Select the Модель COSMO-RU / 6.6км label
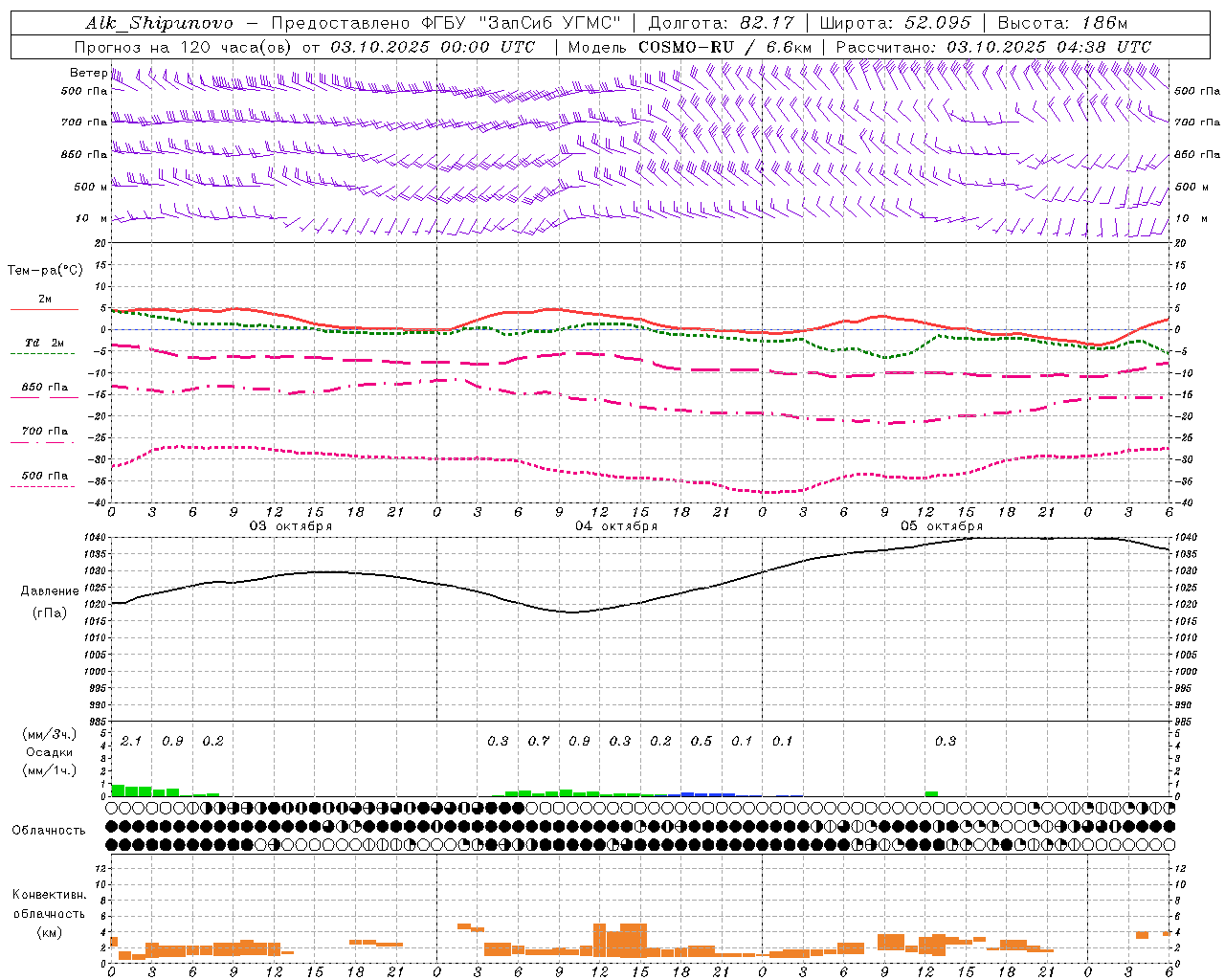This screenshot has height=980, width=1225. coord(689,47)
